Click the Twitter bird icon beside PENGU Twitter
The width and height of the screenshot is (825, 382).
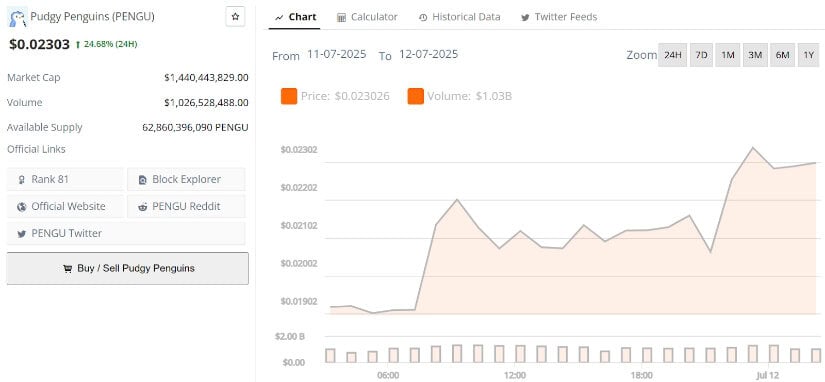click(x=22, y=234)
